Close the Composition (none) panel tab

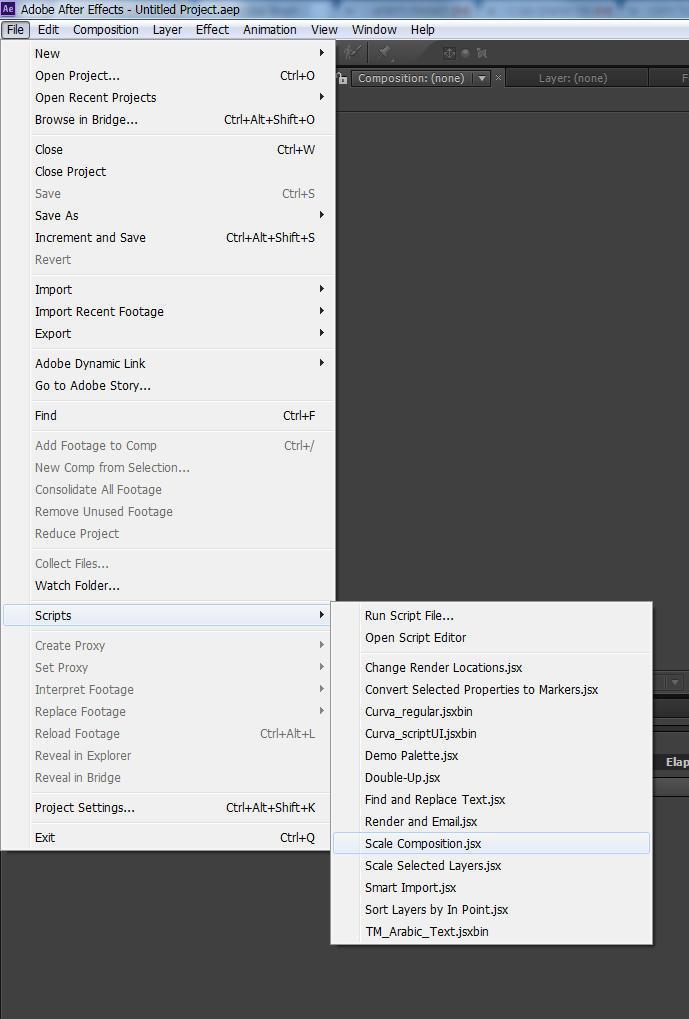pyautogui.click(x=499, y=77)
